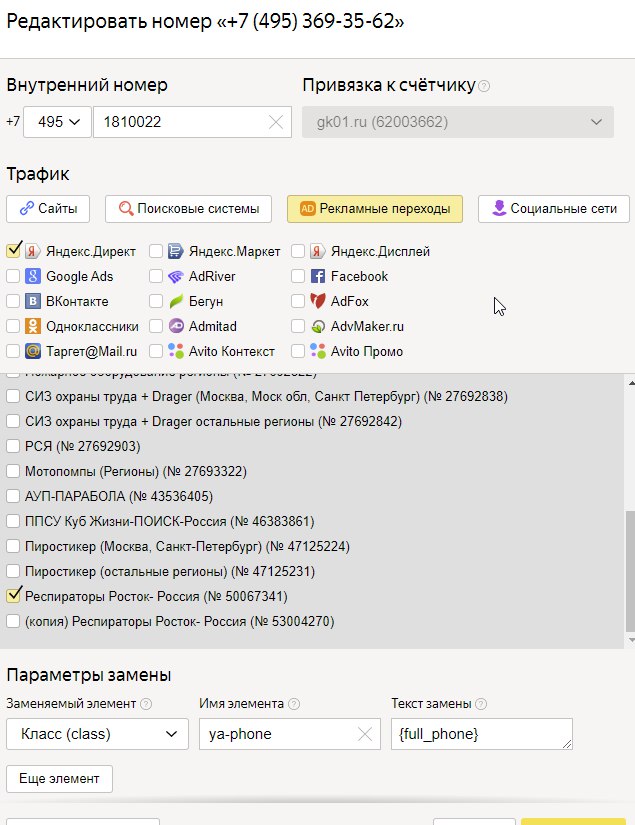The image size is (635, 825).
Task: Click the Yandex.Direct logo icon
Action: coord(33,251)
